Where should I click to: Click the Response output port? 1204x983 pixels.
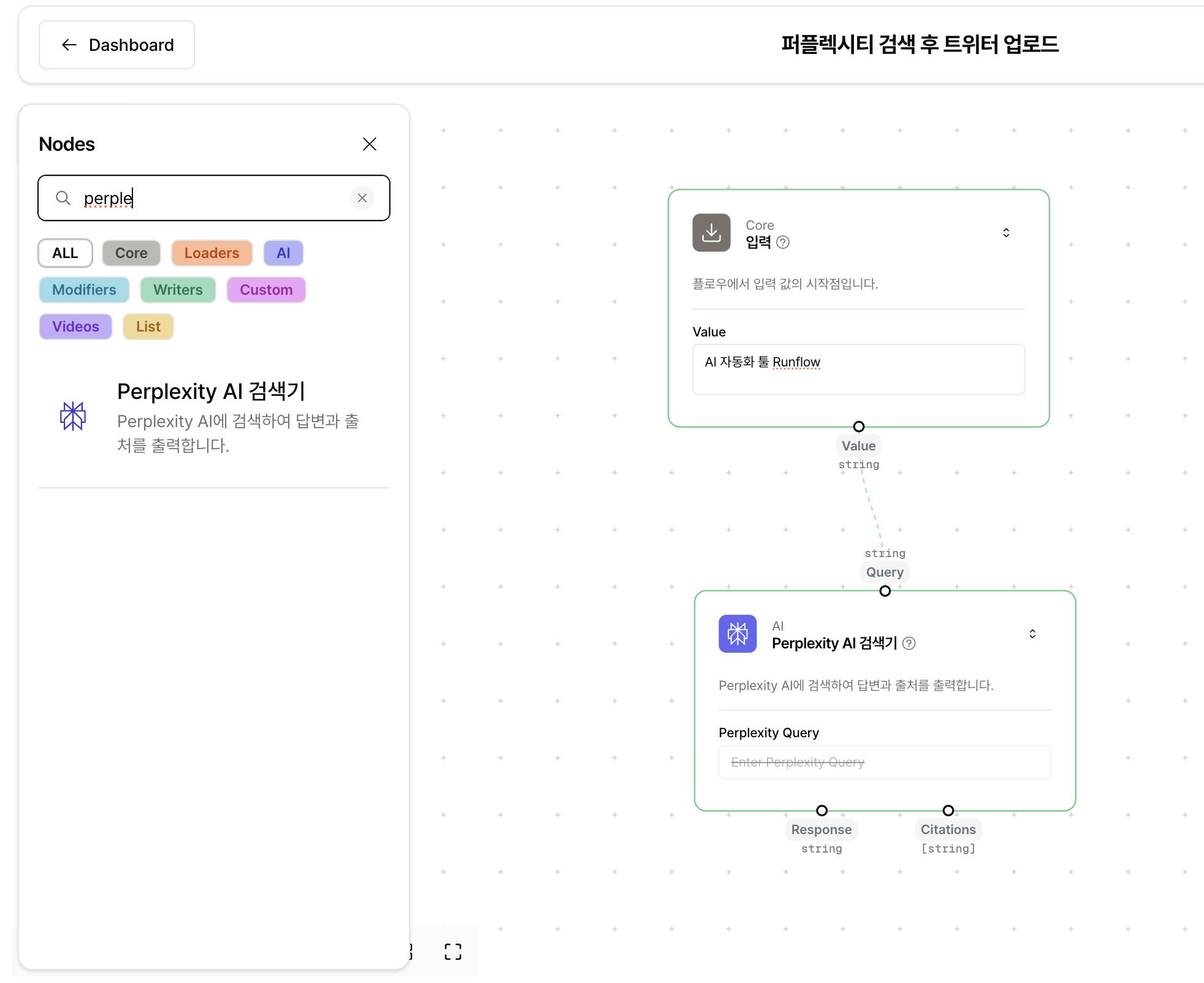(x=822, y=811)
